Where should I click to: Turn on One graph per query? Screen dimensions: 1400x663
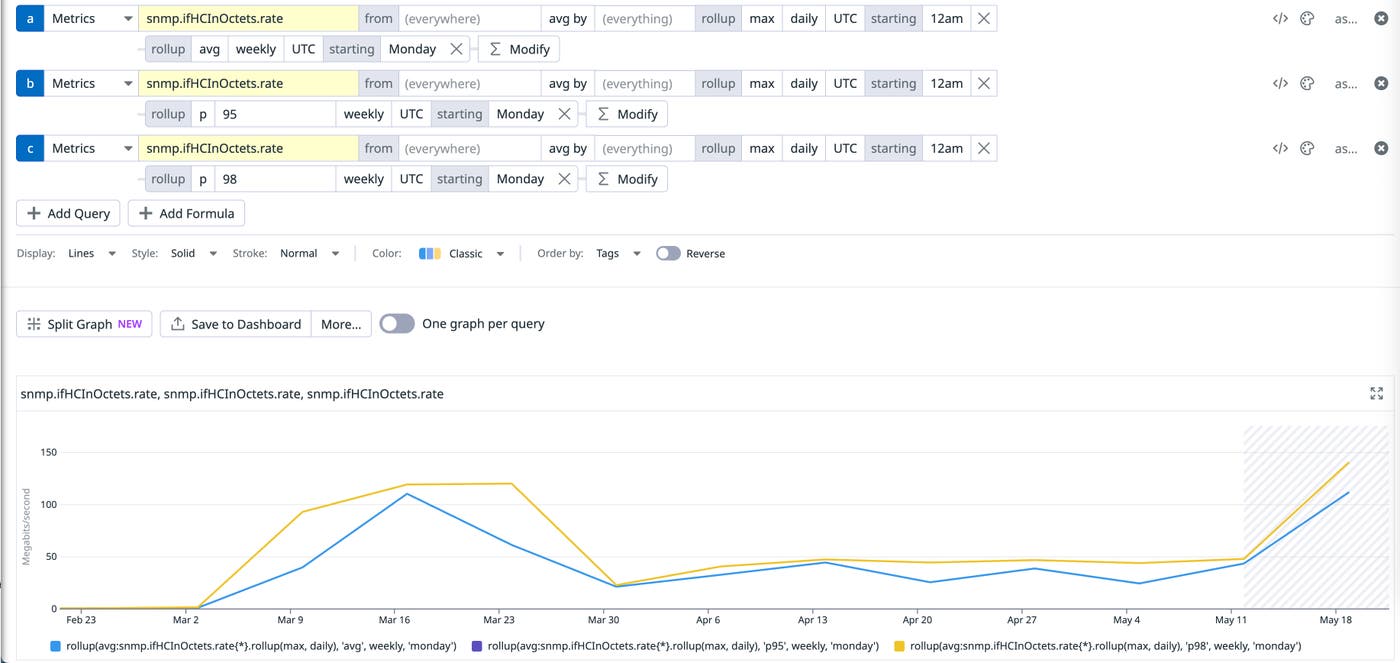pyautogui.click(x=397, y=323)
